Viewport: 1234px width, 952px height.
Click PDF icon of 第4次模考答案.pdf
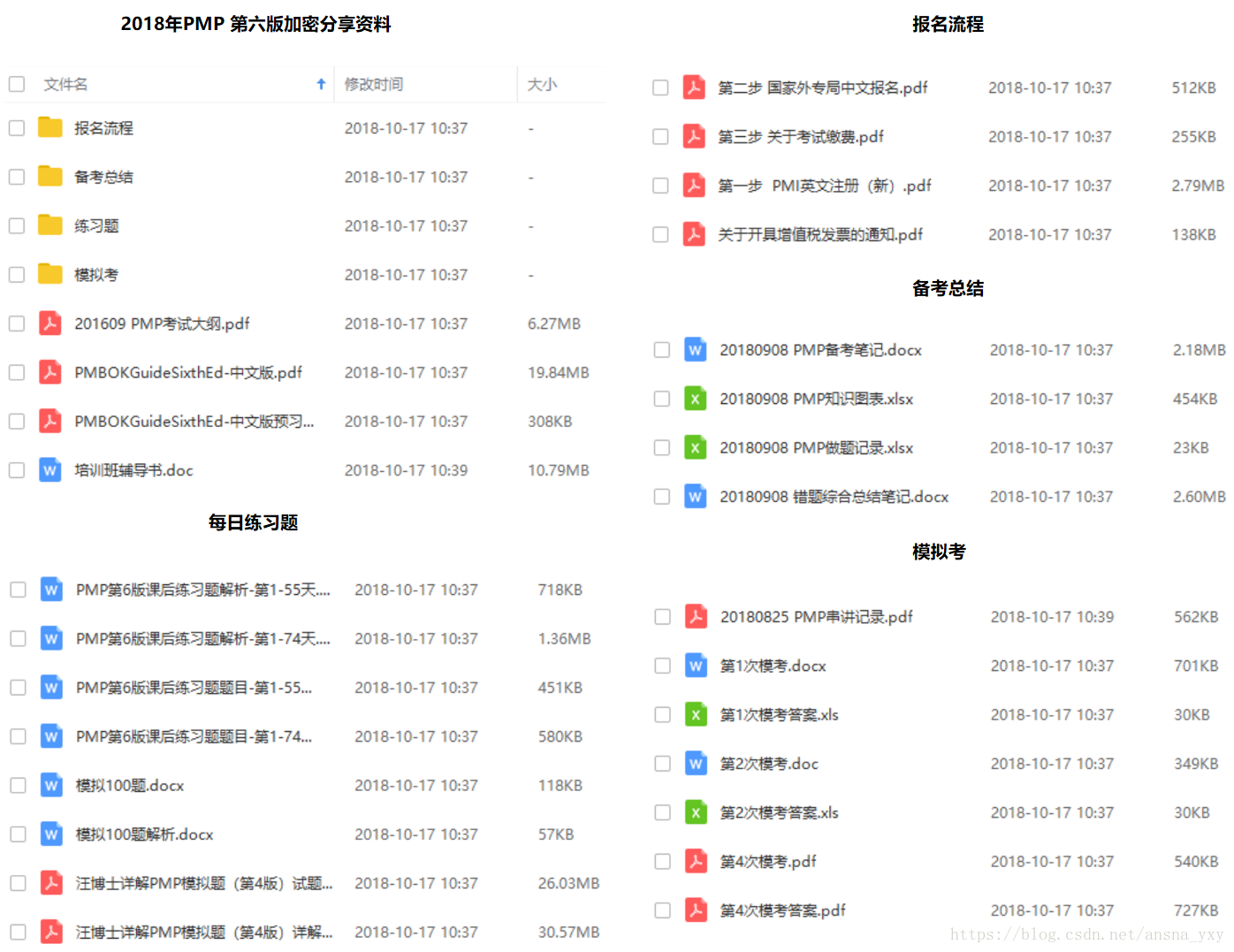pos(697,910)
